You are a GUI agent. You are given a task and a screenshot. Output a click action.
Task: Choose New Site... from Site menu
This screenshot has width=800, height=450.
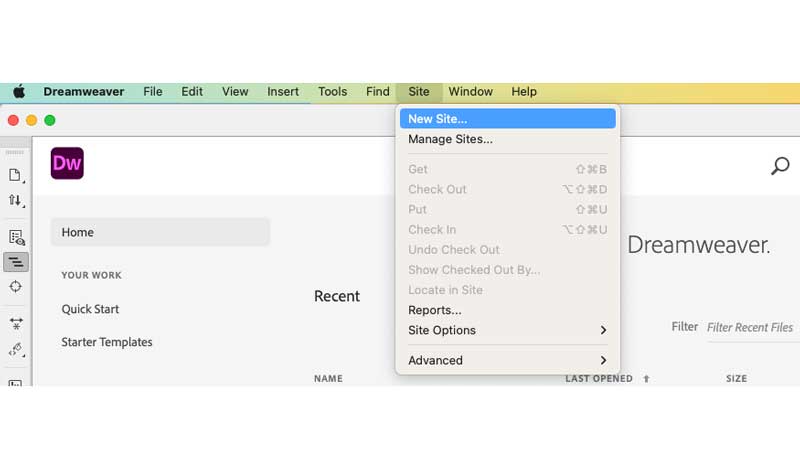(x=508, y=119)
